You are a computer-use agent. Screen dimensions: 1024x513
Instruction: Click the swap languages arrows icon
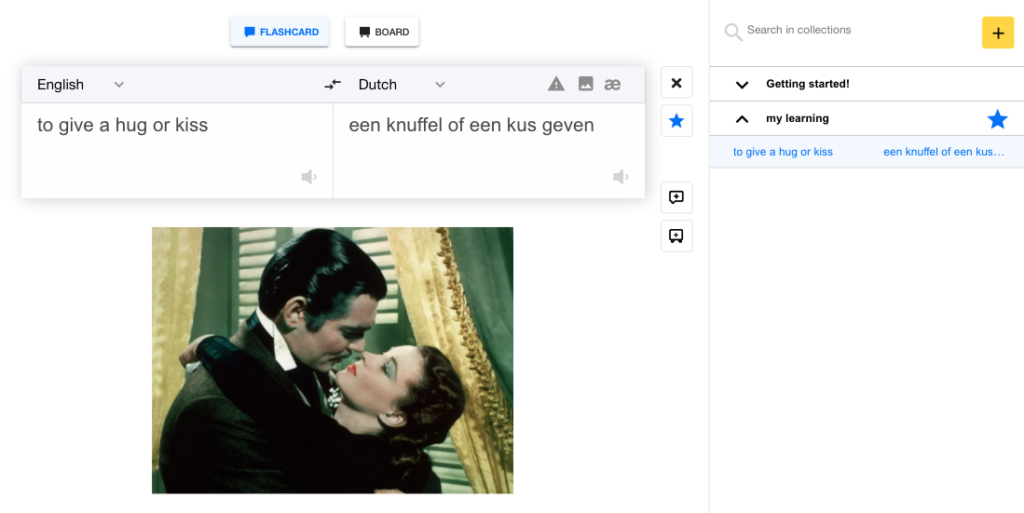[x=333, y=85]
